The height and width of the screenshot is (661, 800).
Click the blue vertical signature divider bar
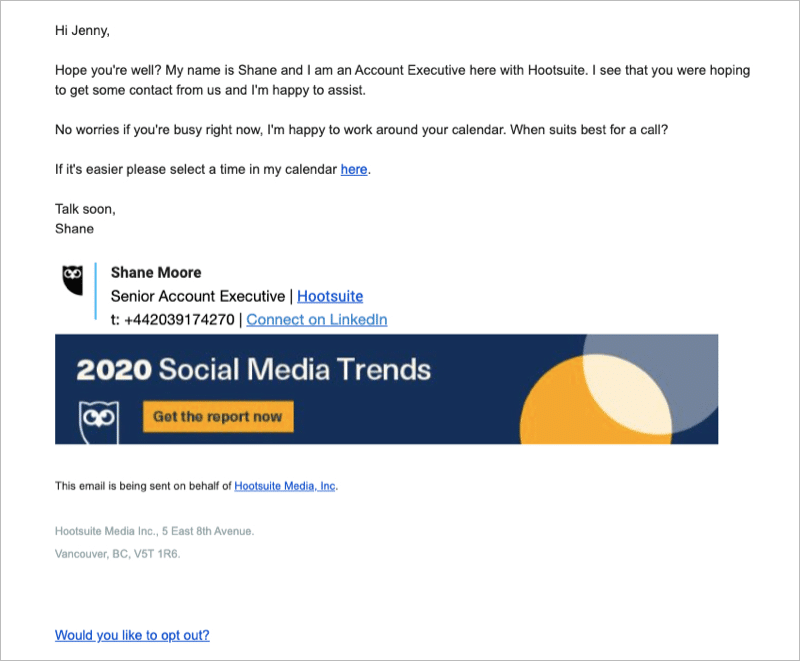pos(95,291)
